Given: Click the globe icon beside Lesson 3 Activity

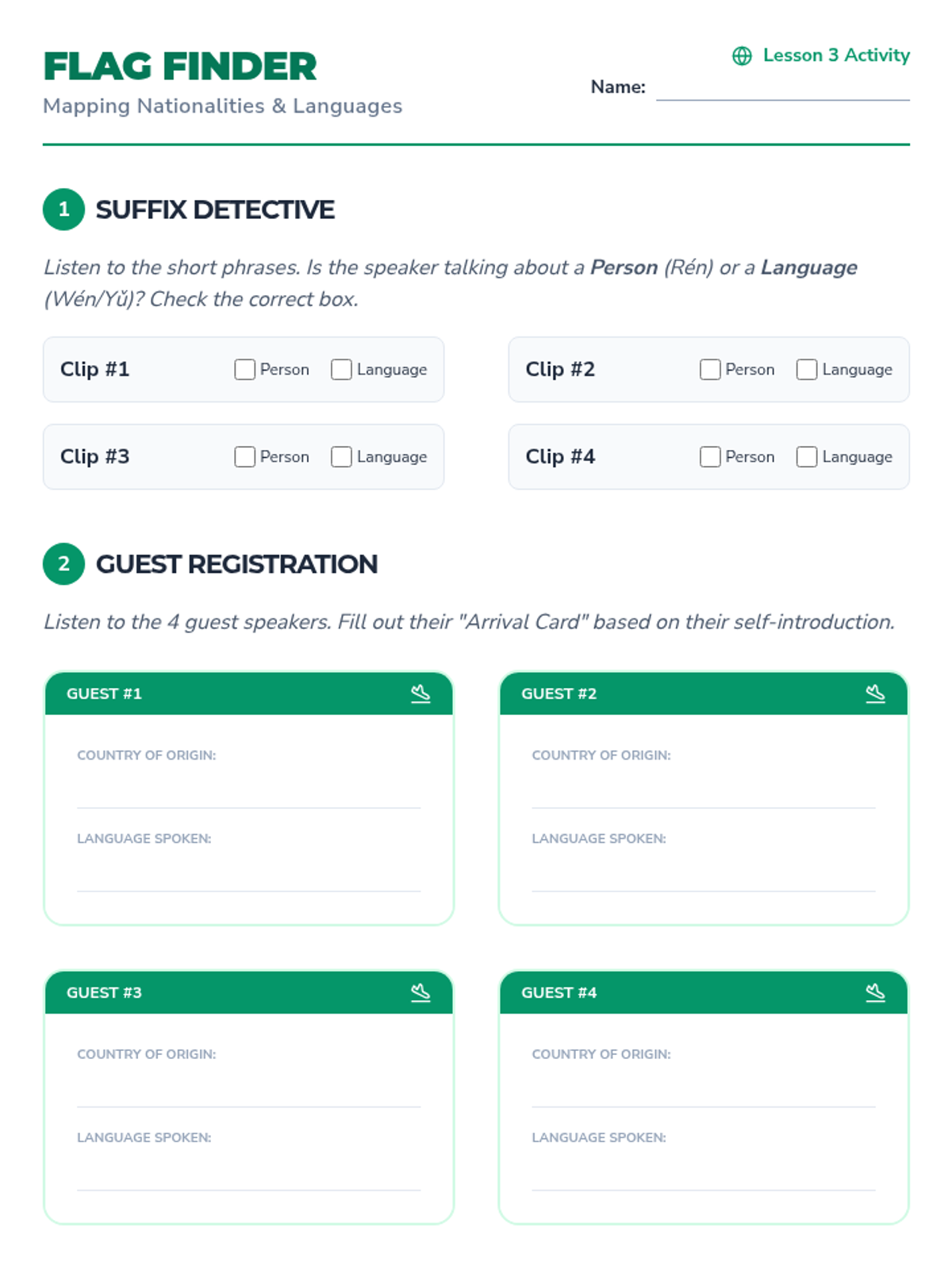Looking at the screenshot, I should pos(742,56).
